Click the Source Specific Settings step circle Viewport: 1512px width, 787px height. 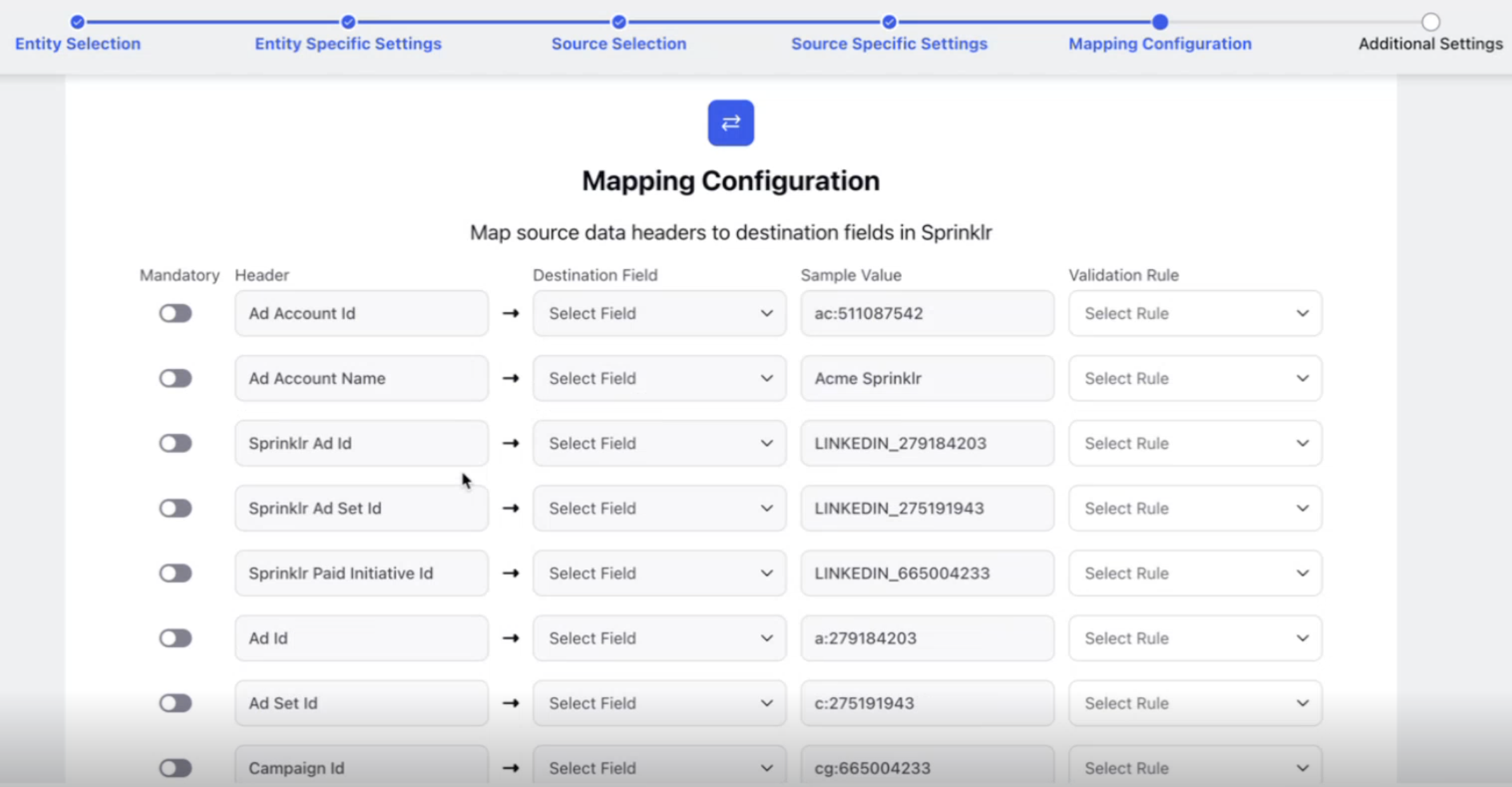coord(889,22)
